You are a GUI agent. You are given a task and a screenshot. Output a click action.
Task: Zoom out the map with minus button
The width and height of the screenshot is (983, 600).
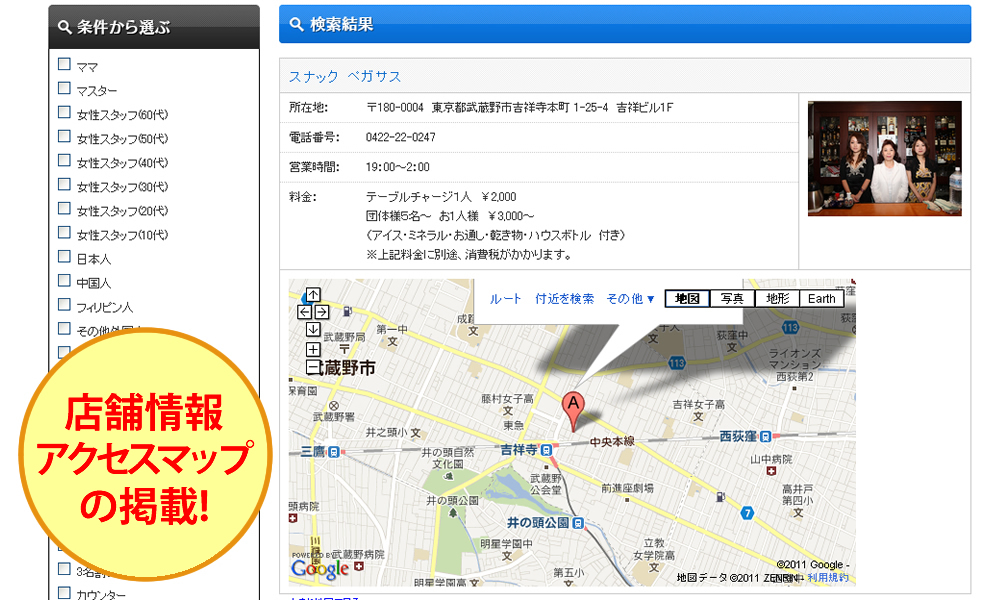click(x=312, y=367)
